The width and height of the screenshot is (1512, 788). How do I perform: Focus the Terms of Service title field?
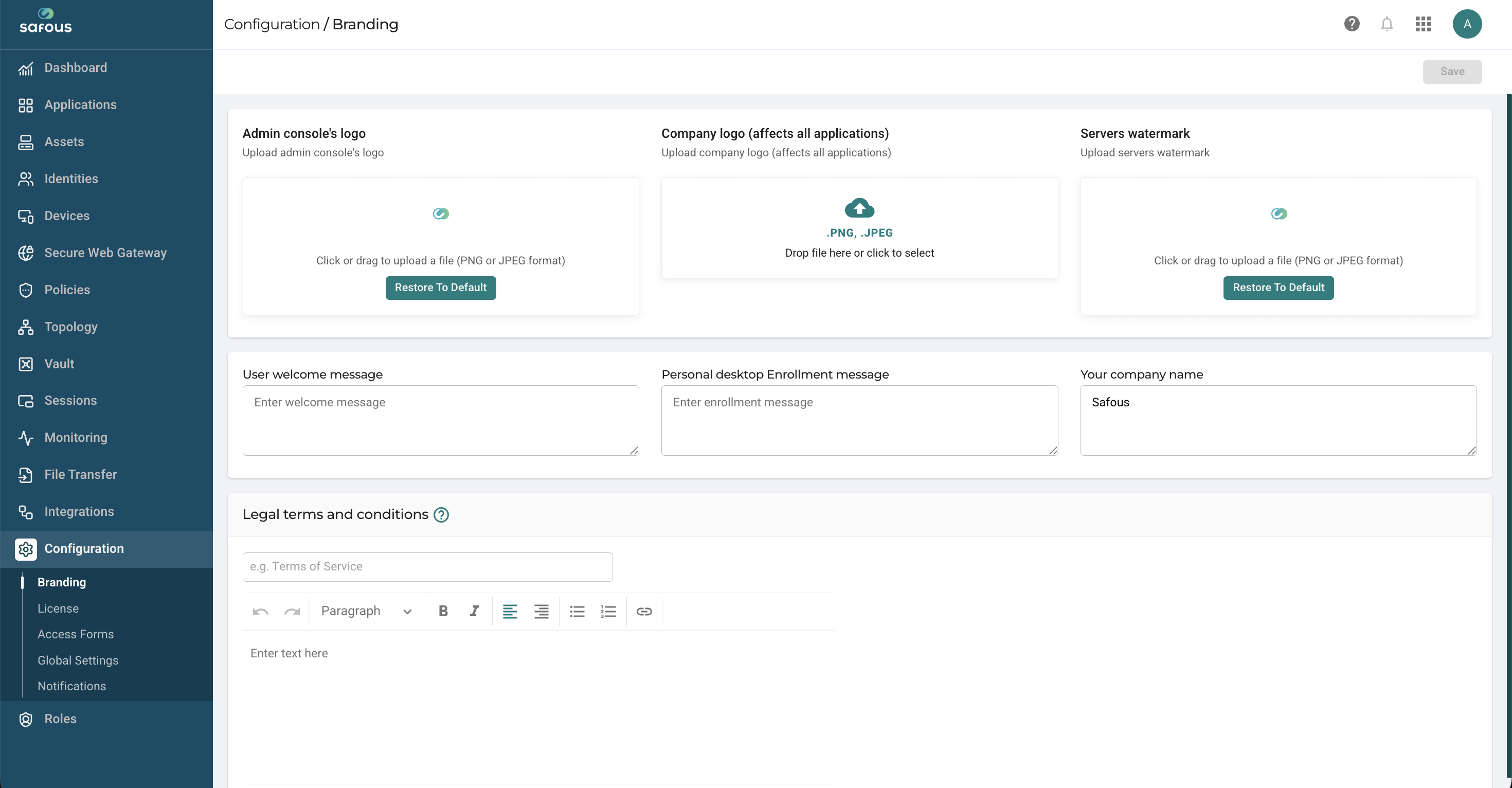click(x=427, y=567)
